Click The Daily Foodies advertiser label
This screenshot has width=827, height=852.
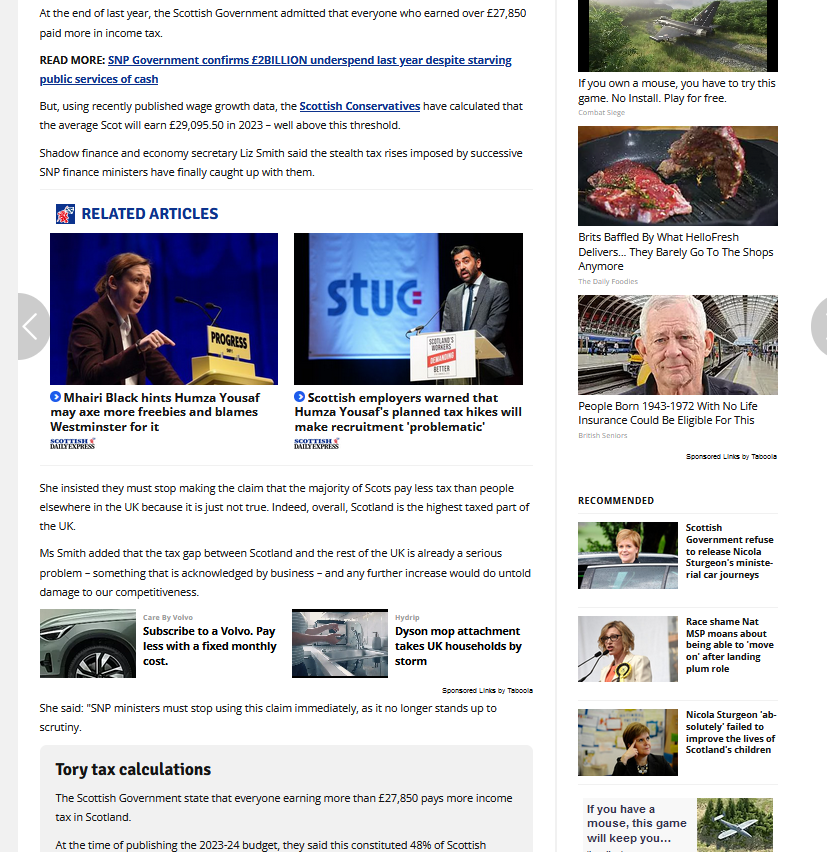click(608, 281)
